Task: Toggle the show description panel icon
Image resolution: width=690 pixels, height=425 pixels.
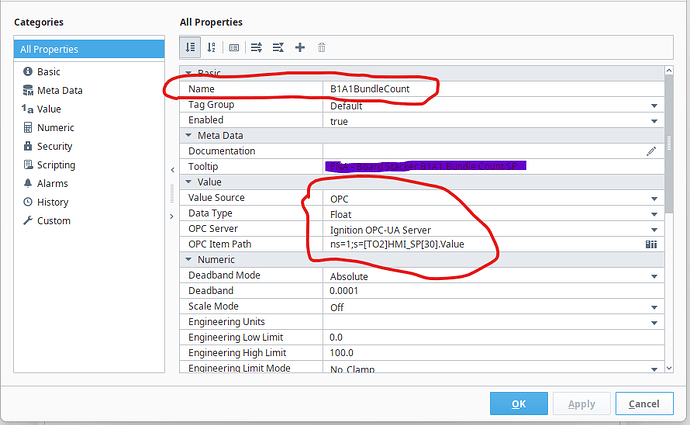Action: click(x=234, y=48)
